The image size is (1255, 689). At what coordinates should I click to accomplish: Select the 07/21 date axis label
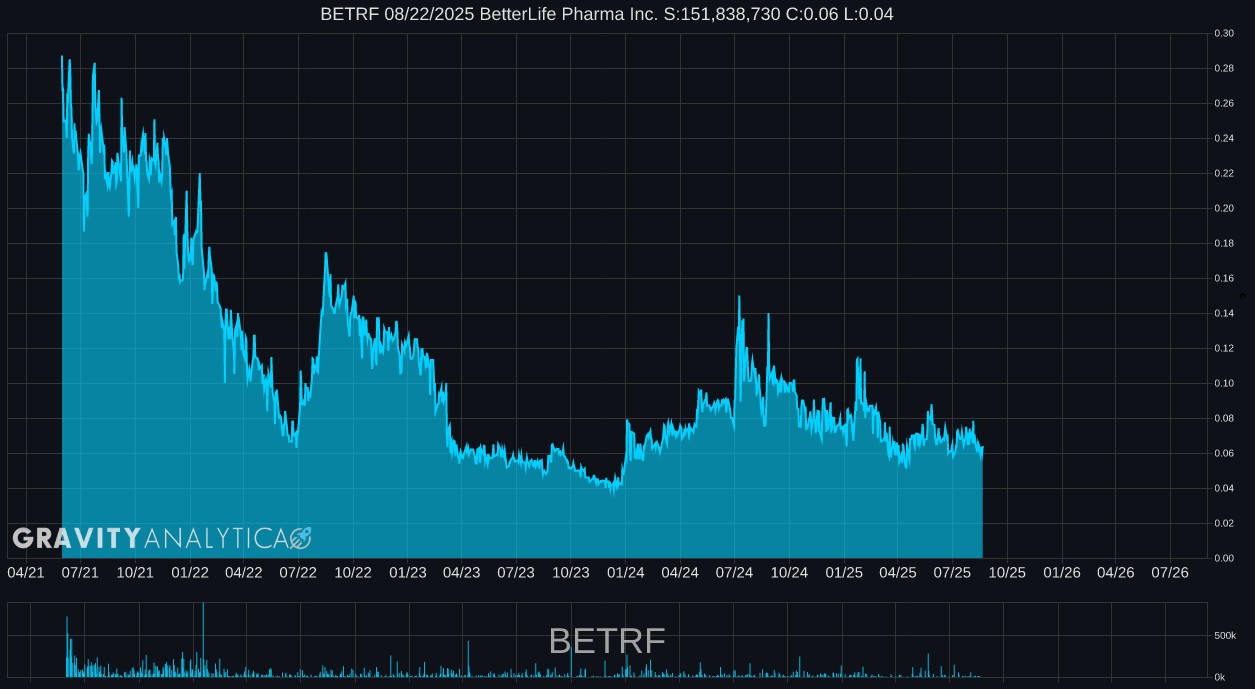80,573
